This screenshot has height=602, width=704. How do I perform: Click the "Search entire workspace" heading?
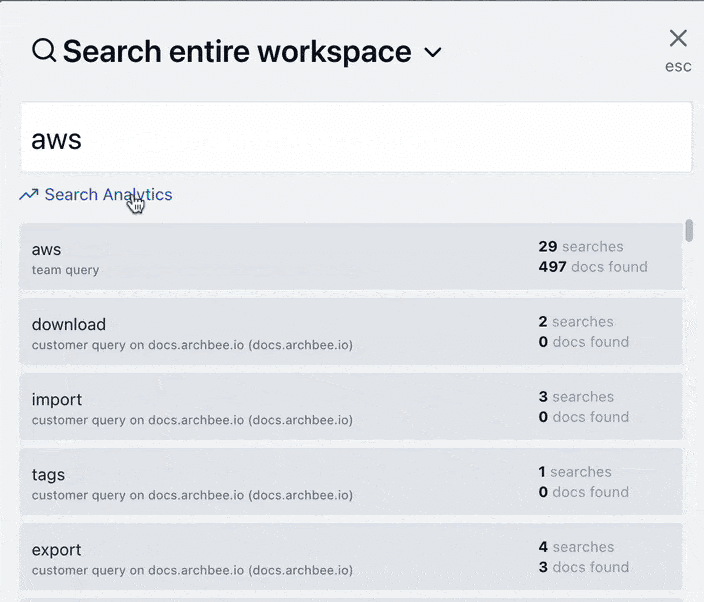click(x=237, y=52)
